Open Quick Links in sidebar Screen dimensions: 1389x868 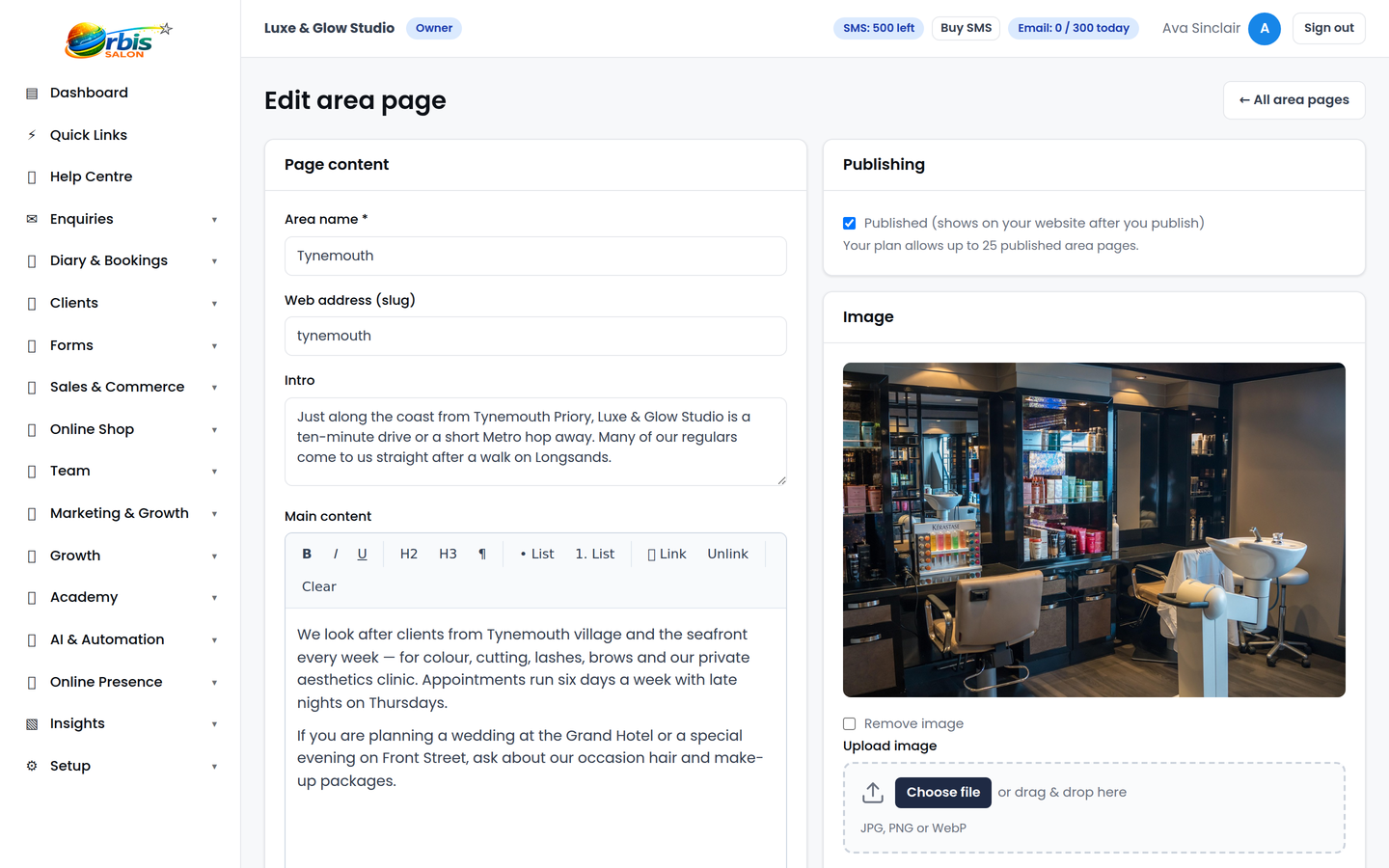(x=121, y=135)
